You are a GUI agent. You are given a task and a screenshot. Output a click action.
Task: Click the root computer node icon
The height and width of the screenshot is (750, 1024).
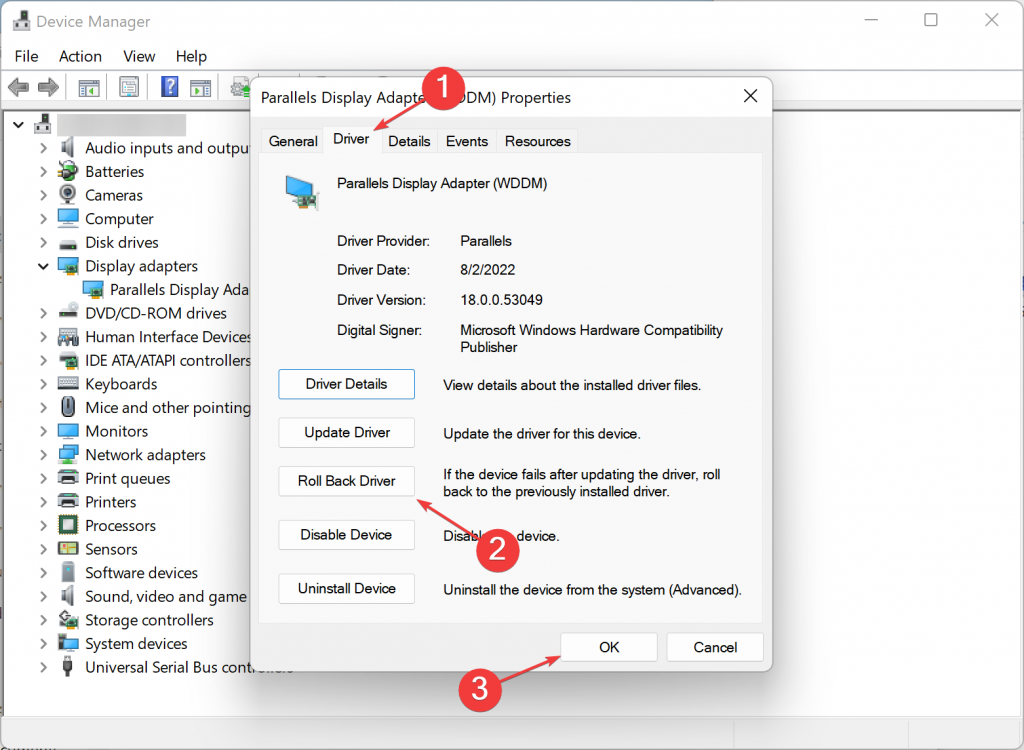(x=43, y=123)
